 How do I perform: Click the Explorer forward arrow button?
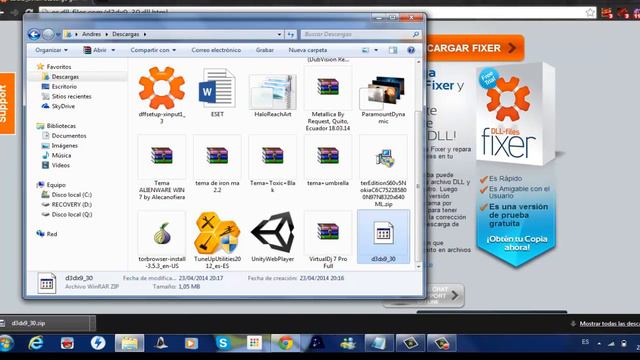click(x=48, y=35)
